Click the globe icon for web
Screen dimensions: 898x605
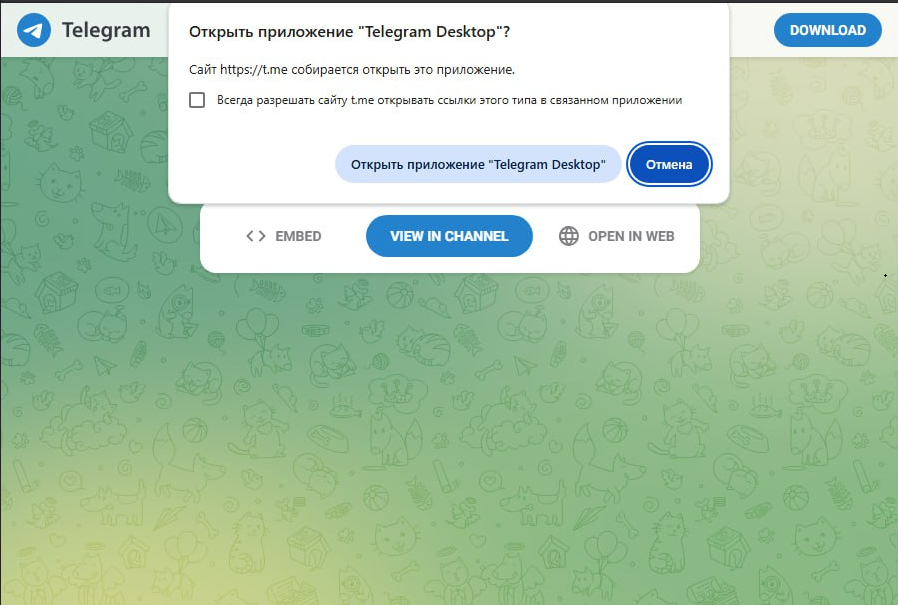(569, 236)
